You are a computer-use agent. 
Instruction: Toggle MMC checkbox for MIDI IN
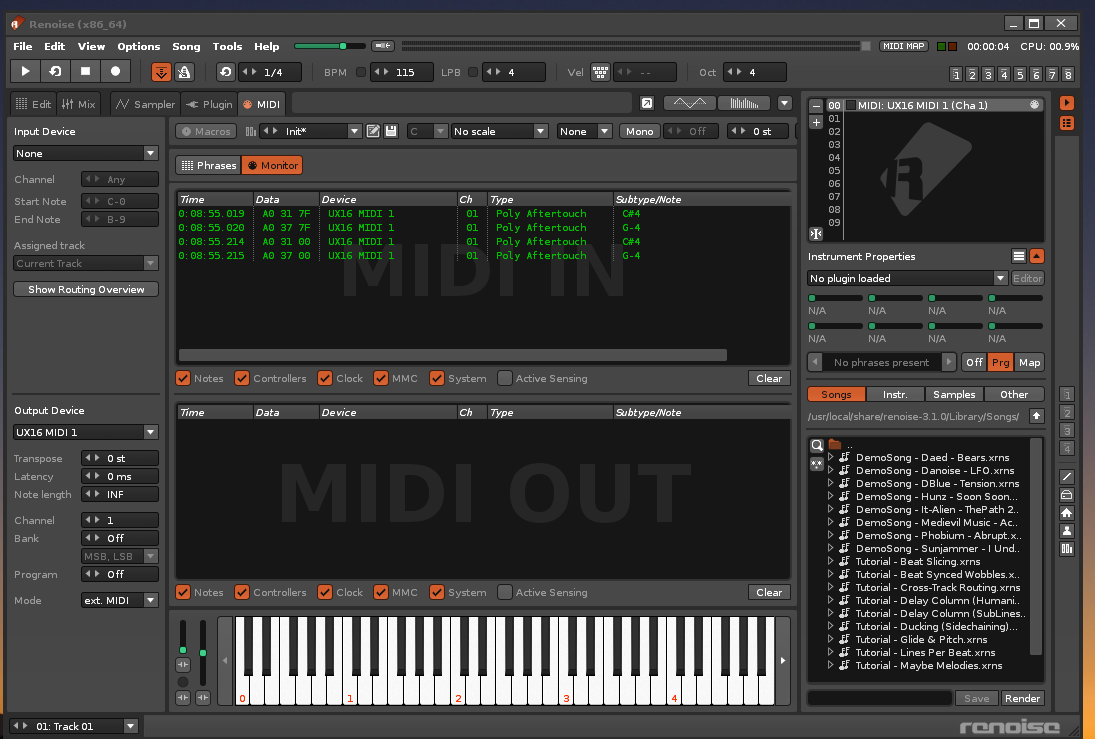click(381, 378)
